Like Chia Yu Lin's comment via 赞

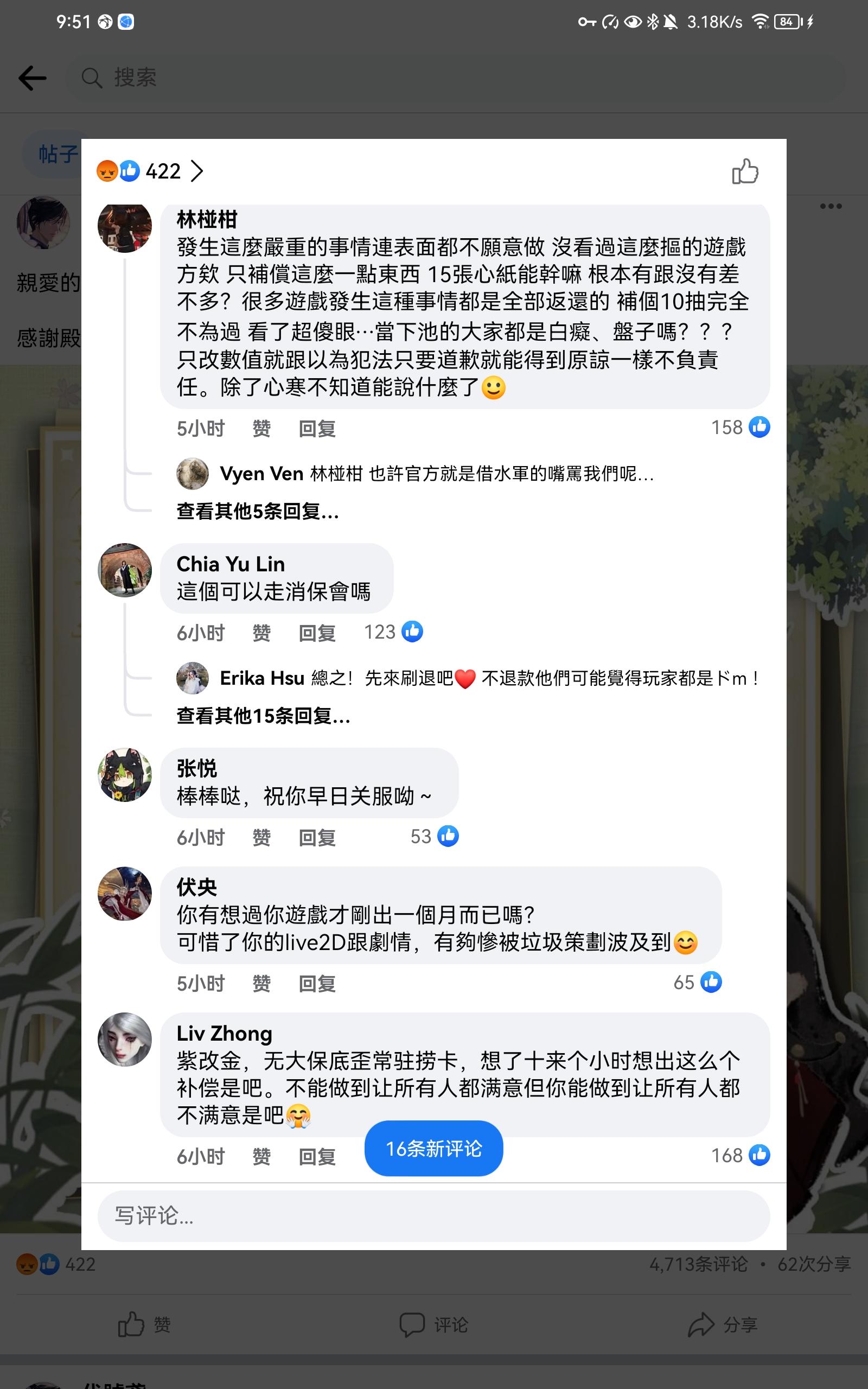[x=261, y=633]
